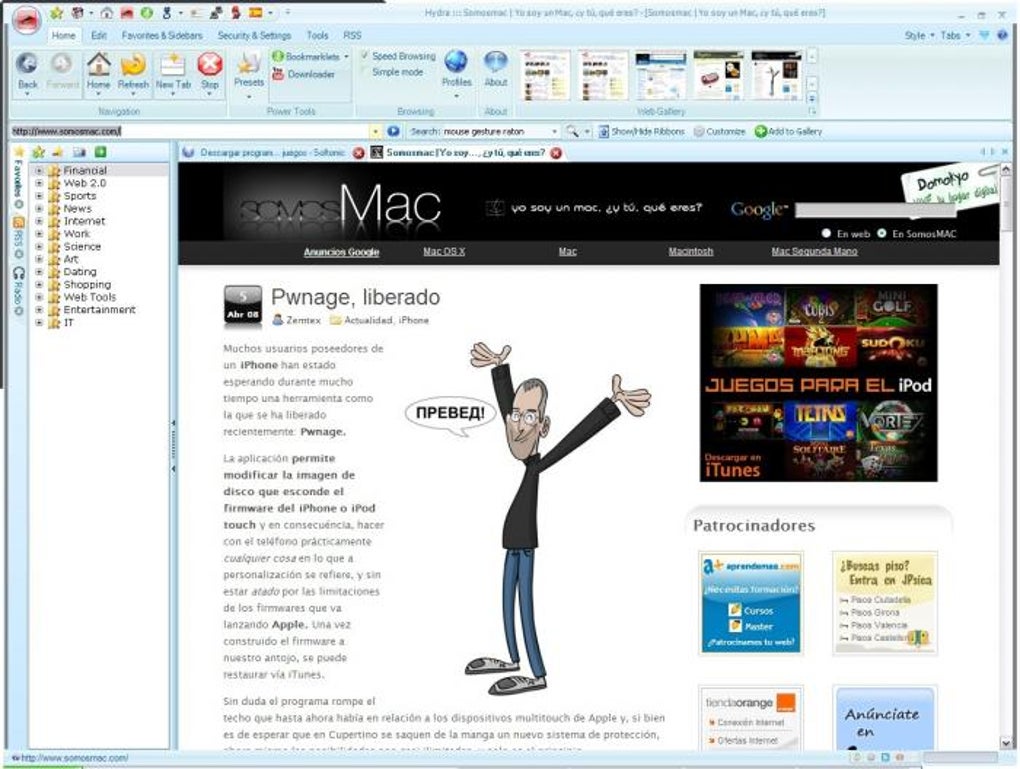
Task: Click the Show/Hide Ribbons button
Action: click(641, 131)
